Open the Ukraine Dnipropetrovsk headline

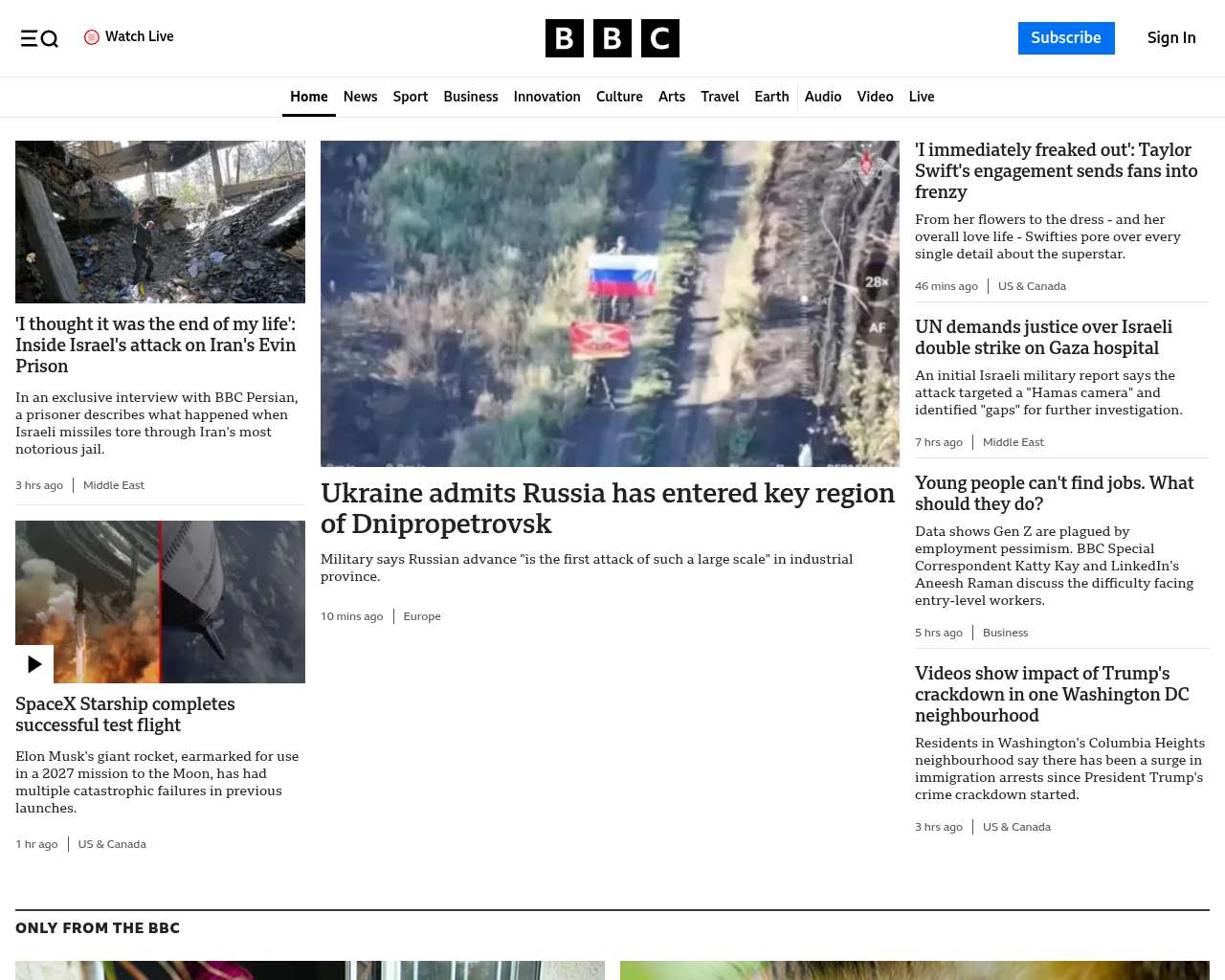[x=608, y=508]
